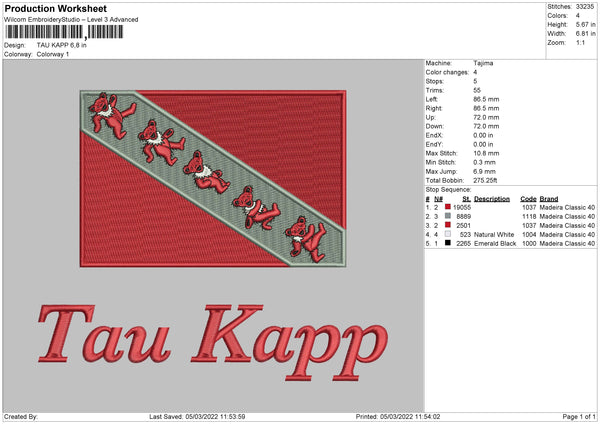Click 'Madeira Classic 40' in the Emerald Black row
The image size is (600, 424).
point(567,243)
